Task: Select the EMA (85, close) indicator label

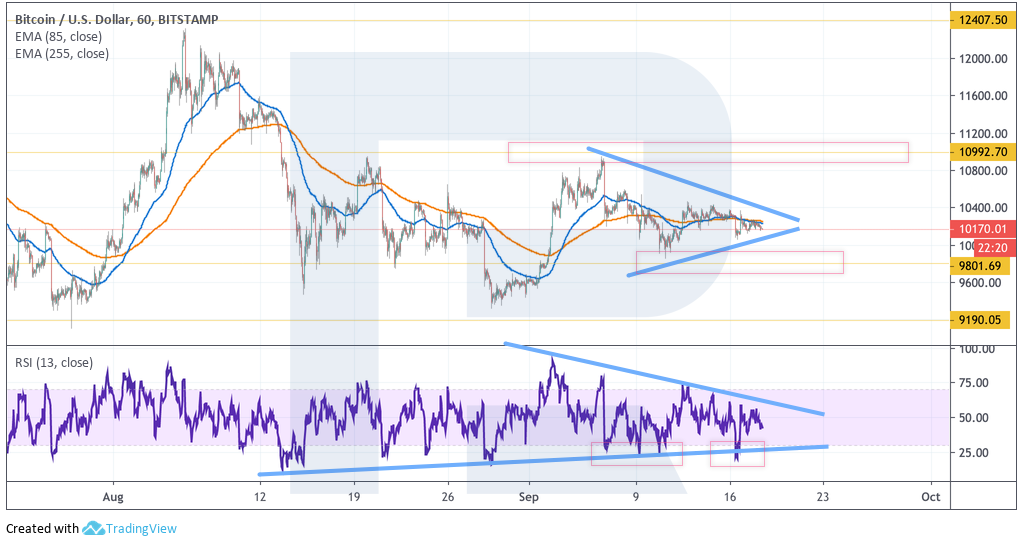Action: (x=60, y=37)
